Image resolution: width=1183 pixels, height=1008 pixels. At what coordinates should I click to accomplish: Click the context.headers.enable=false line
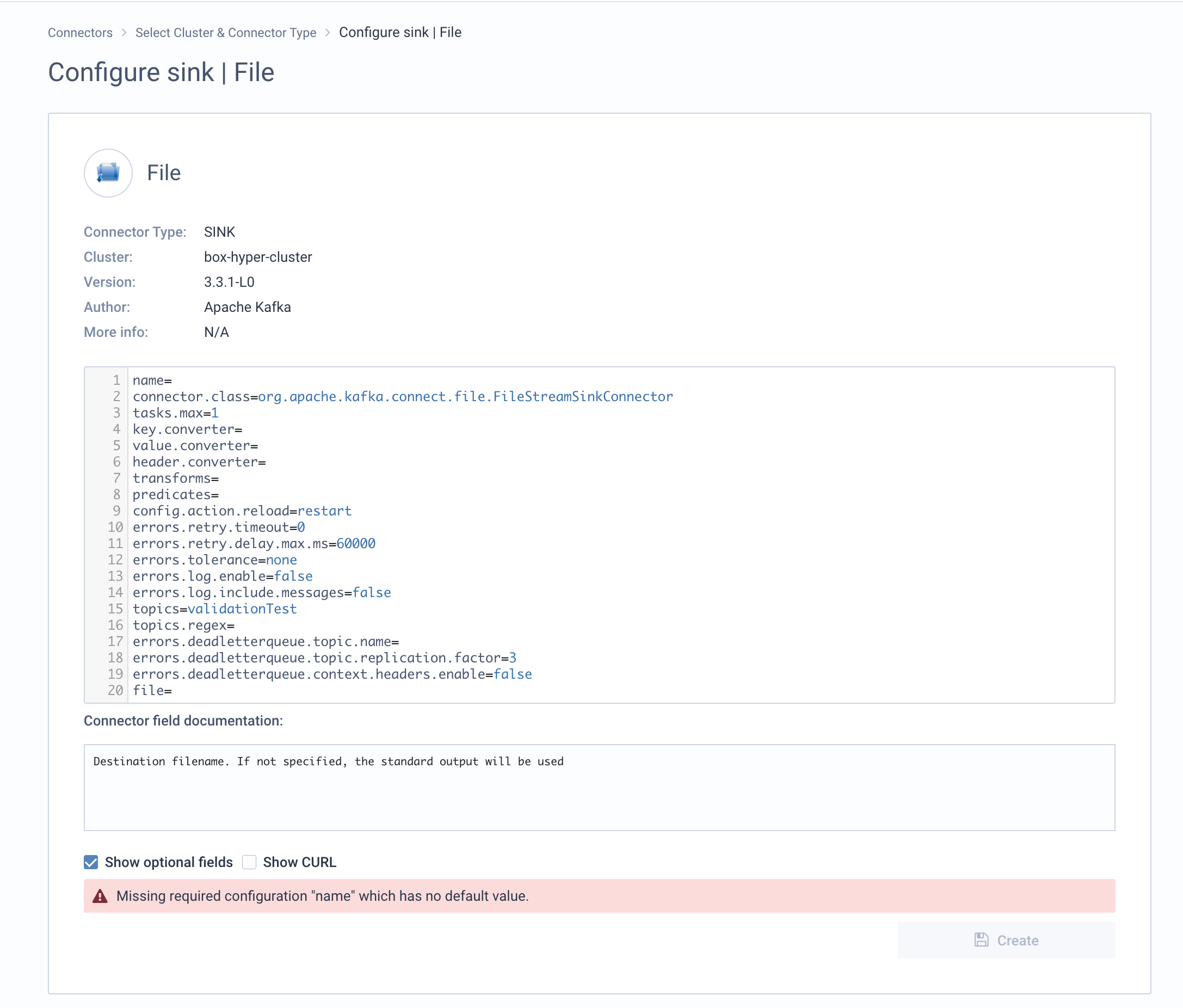(332, 674)
